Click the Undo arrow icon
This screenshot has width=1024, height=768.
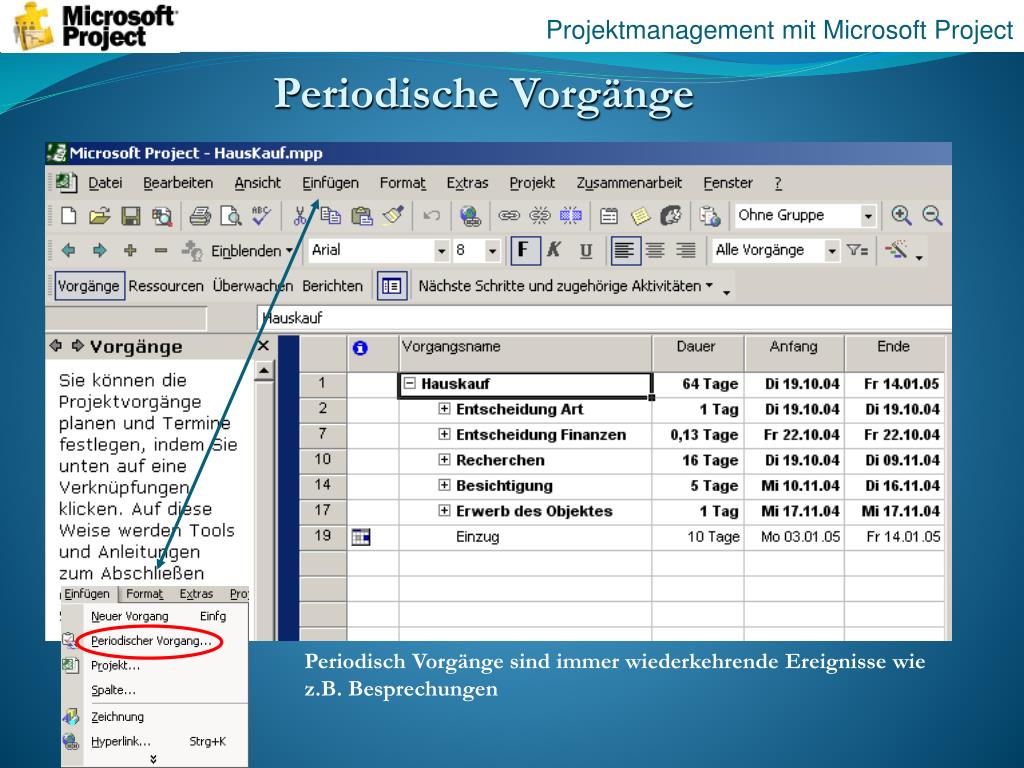pyautogui.click(x=431, y=216)
